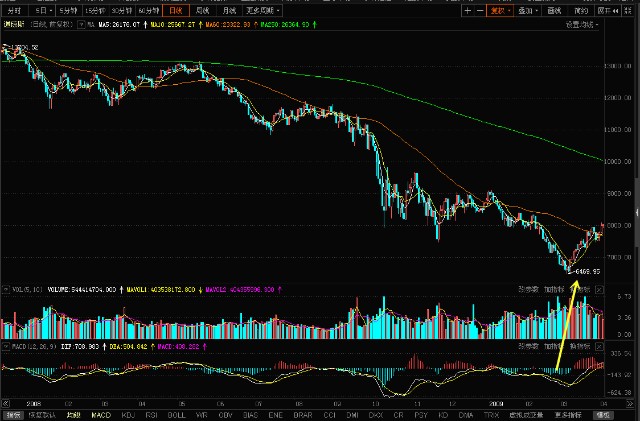Jump to earliest date with left double-arrow

(6, 403)
